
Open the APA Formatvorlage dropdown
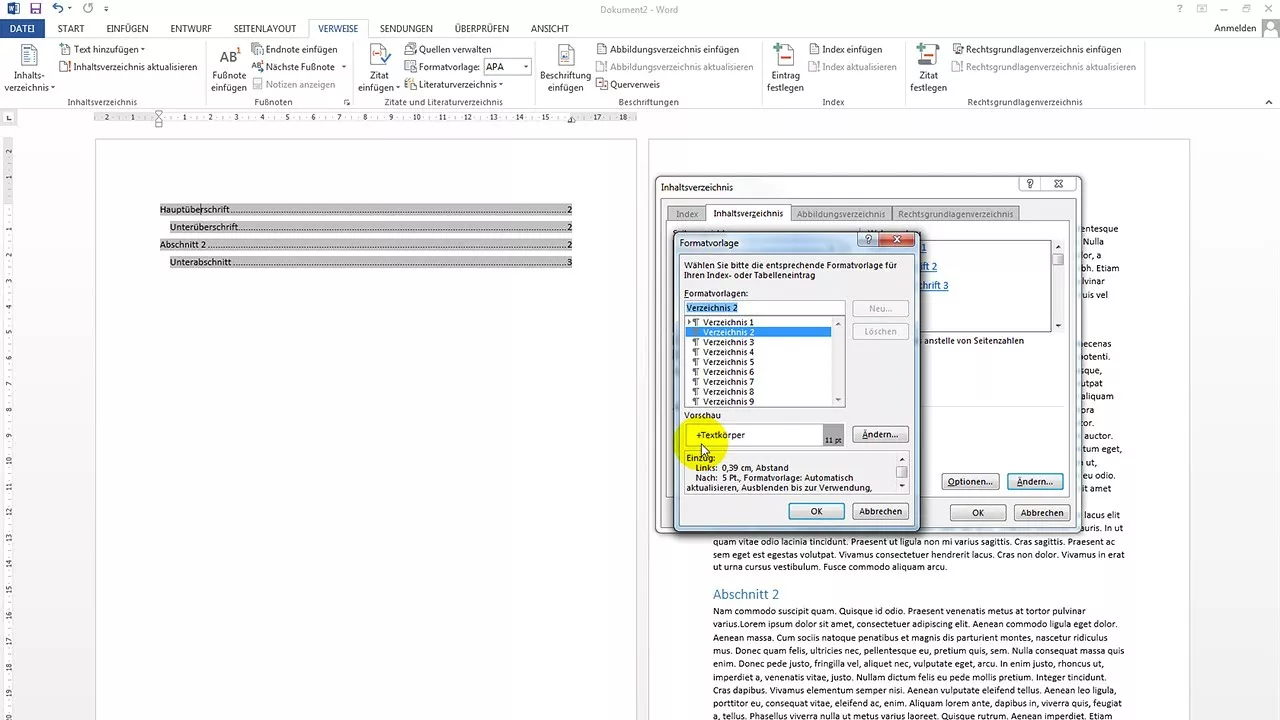coord(525,66)
